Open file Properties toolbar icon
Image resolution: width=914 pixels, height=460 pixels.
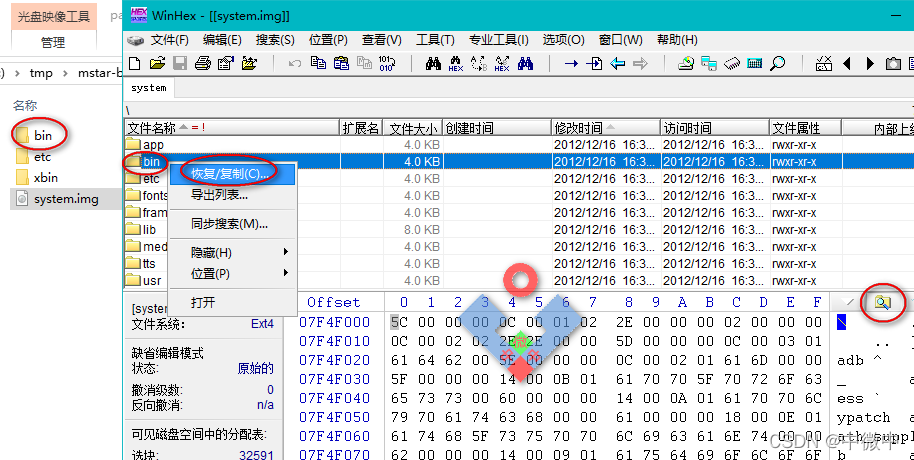click(226, 63)
